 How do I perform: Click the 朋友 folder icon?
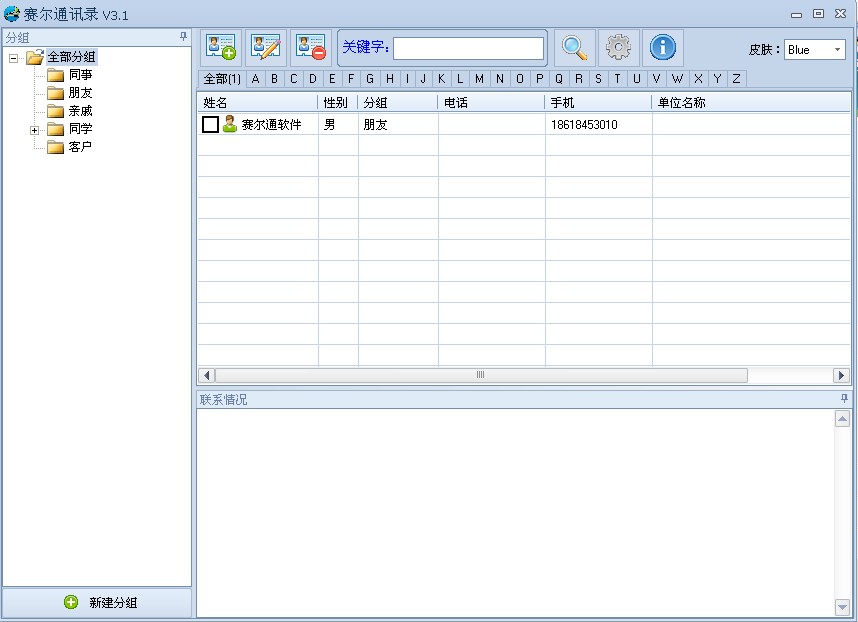tap(55, 93)
